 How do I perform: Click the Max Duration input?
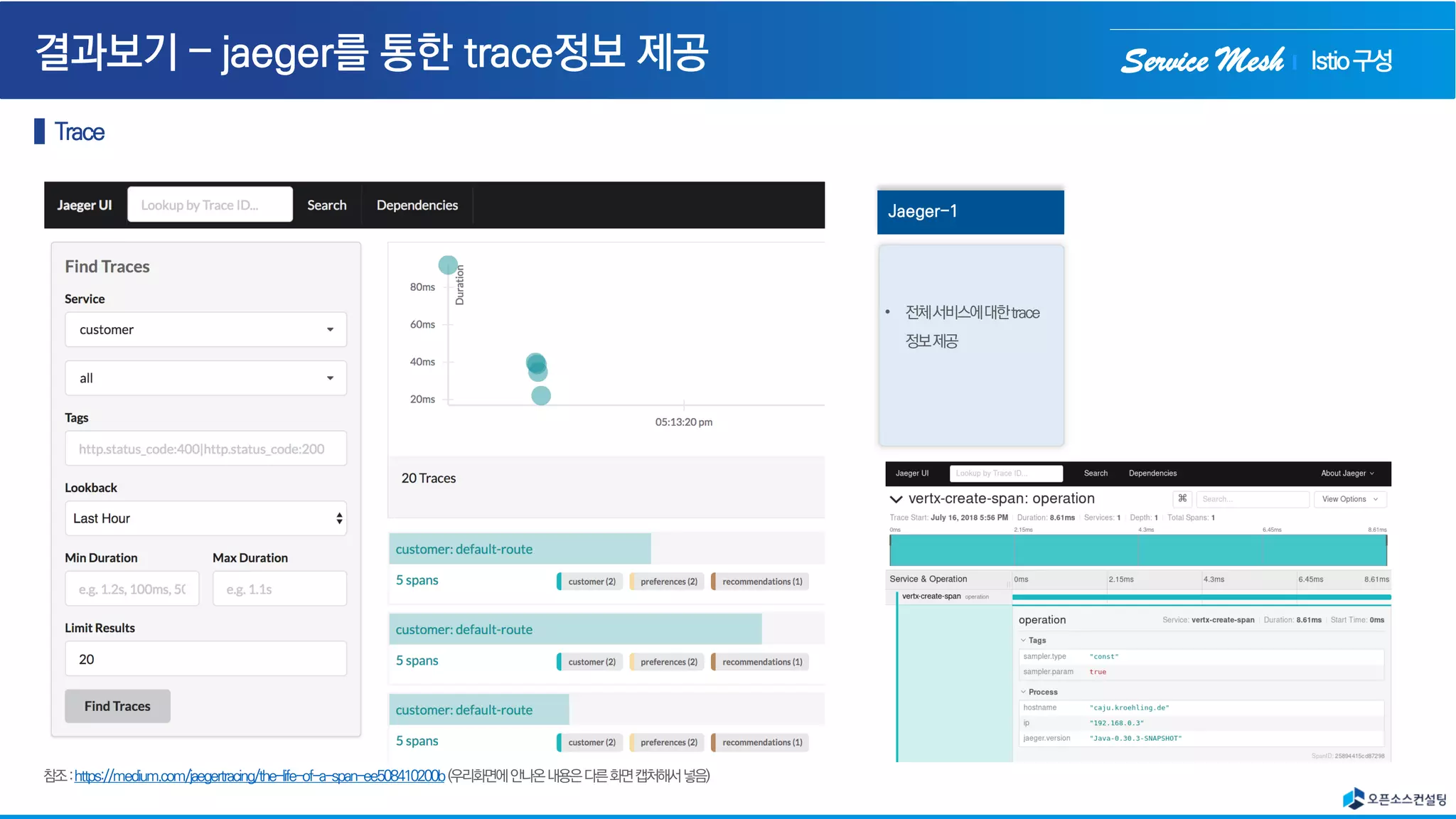pyautogui.click(x=279, y=589)
